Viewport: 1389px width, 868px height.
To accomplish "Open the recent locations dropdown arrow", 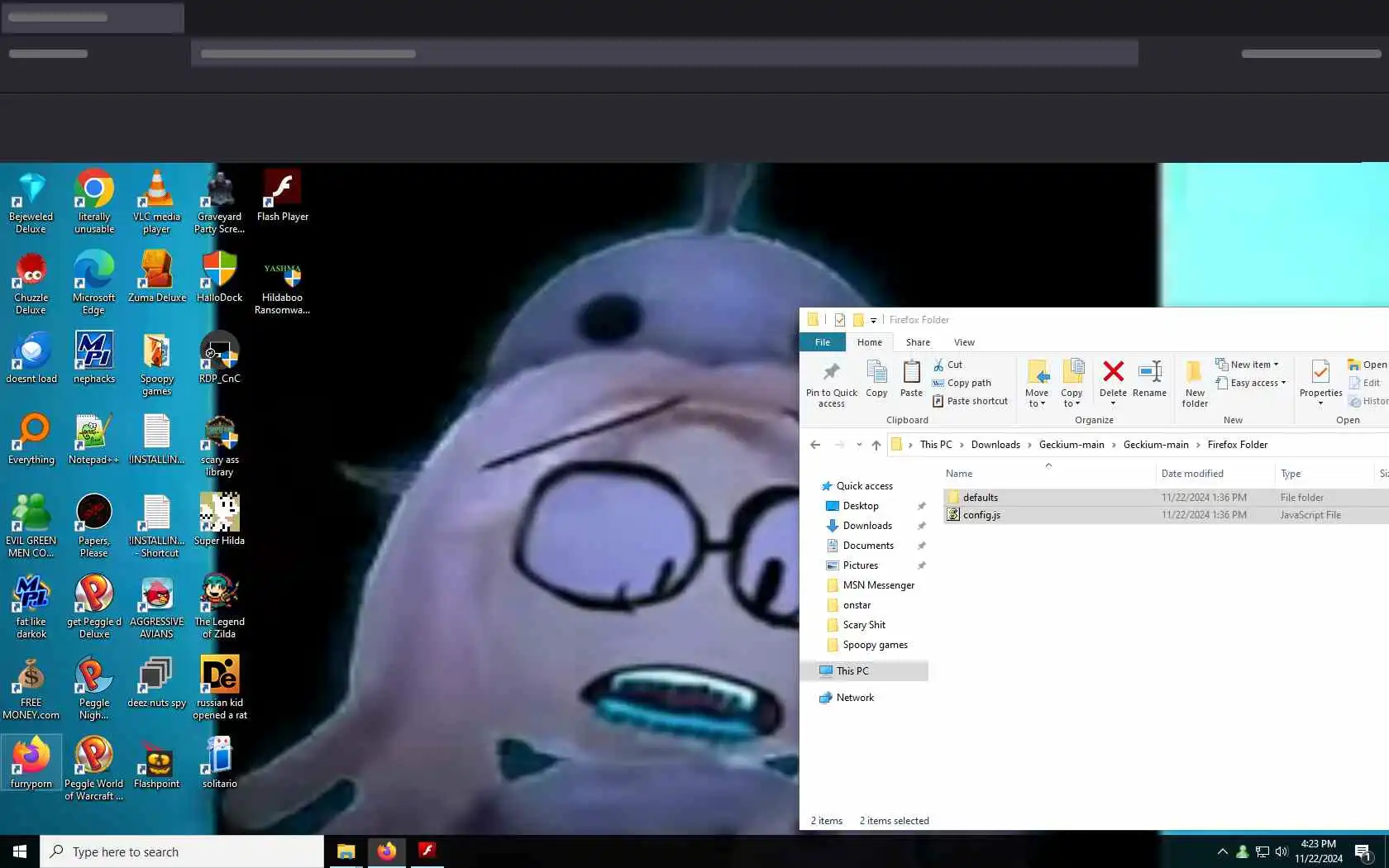I will click(859, 445).
